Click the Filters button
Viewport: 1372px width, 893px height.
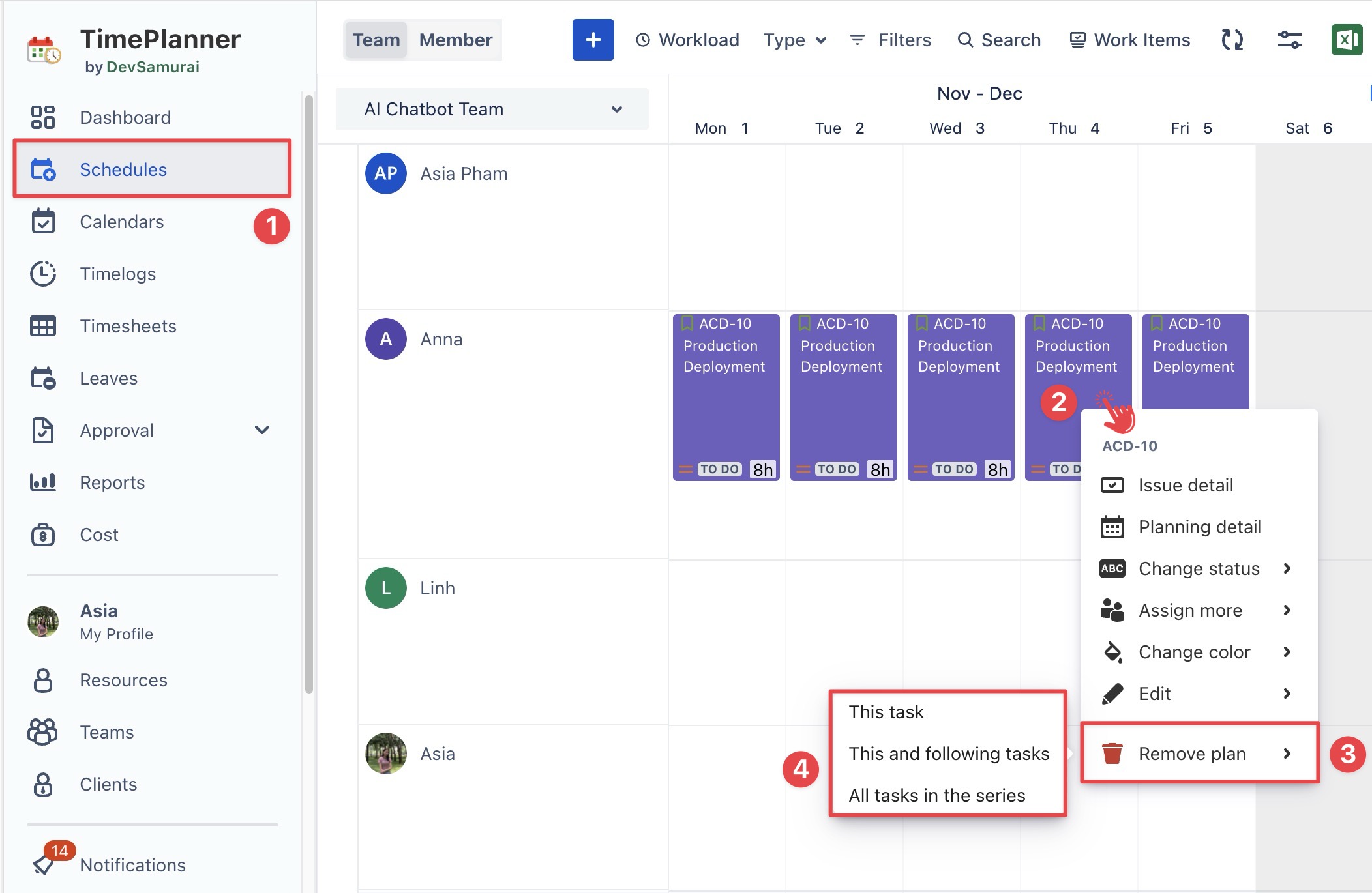click(891, 40)
